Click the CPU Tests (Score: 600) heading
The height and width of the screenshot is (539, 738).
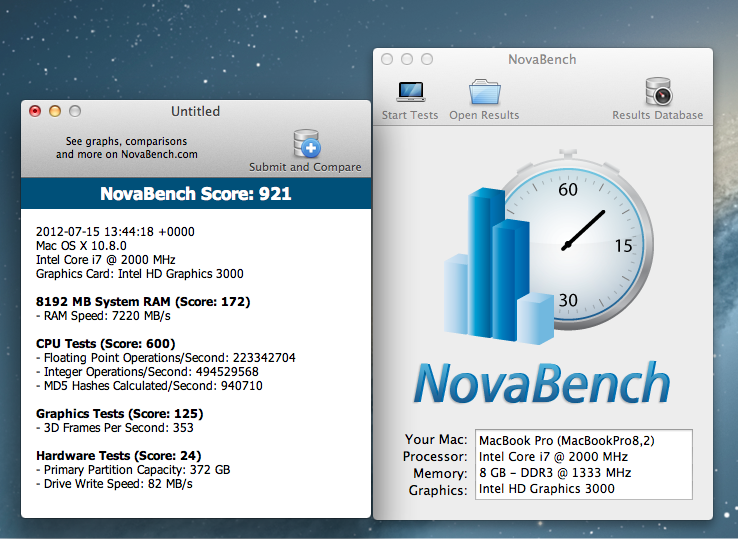[105, 344]
